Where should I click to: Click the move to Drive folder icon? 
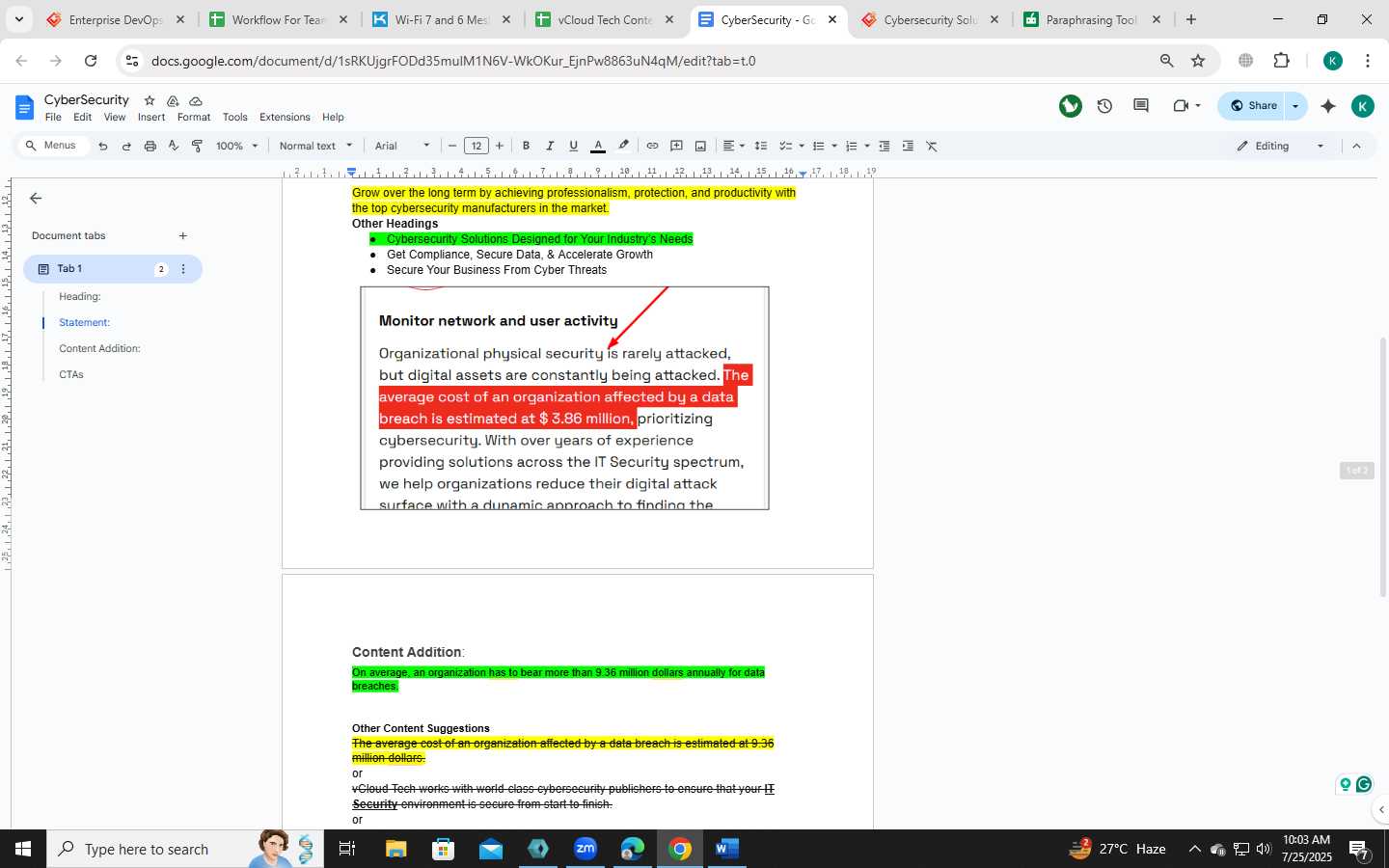(x=173, y=100)
